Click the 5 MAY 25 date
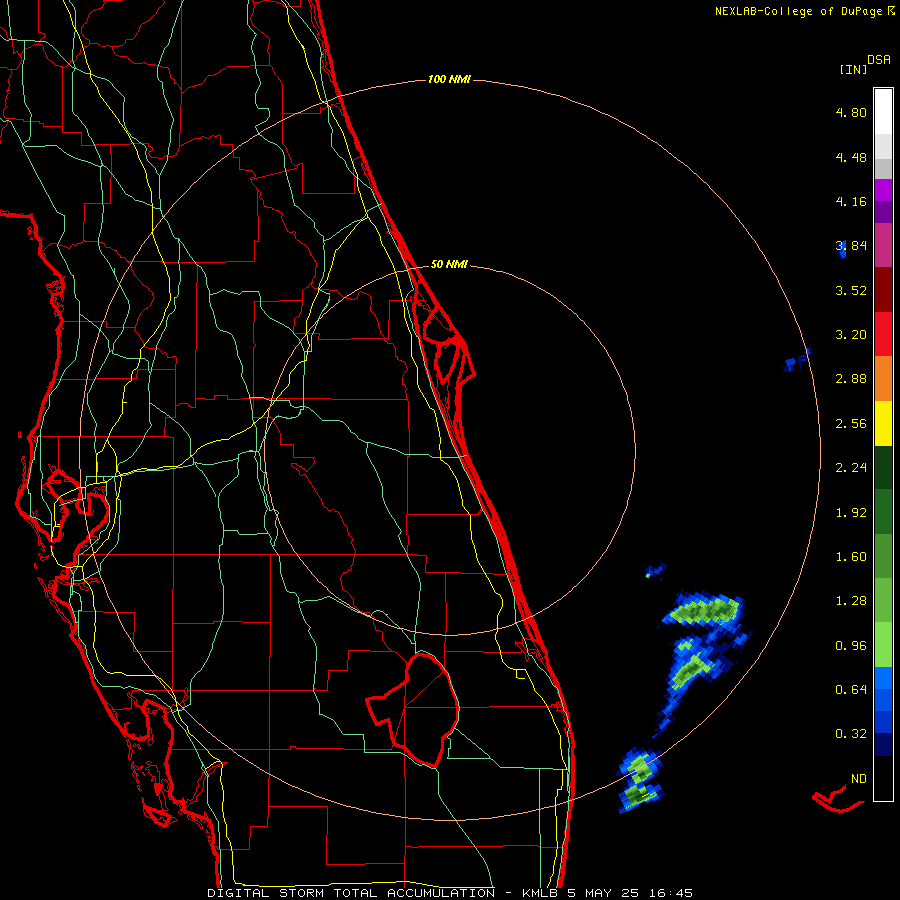This screenshot has width=900, height=900. (x=605, y=893)
